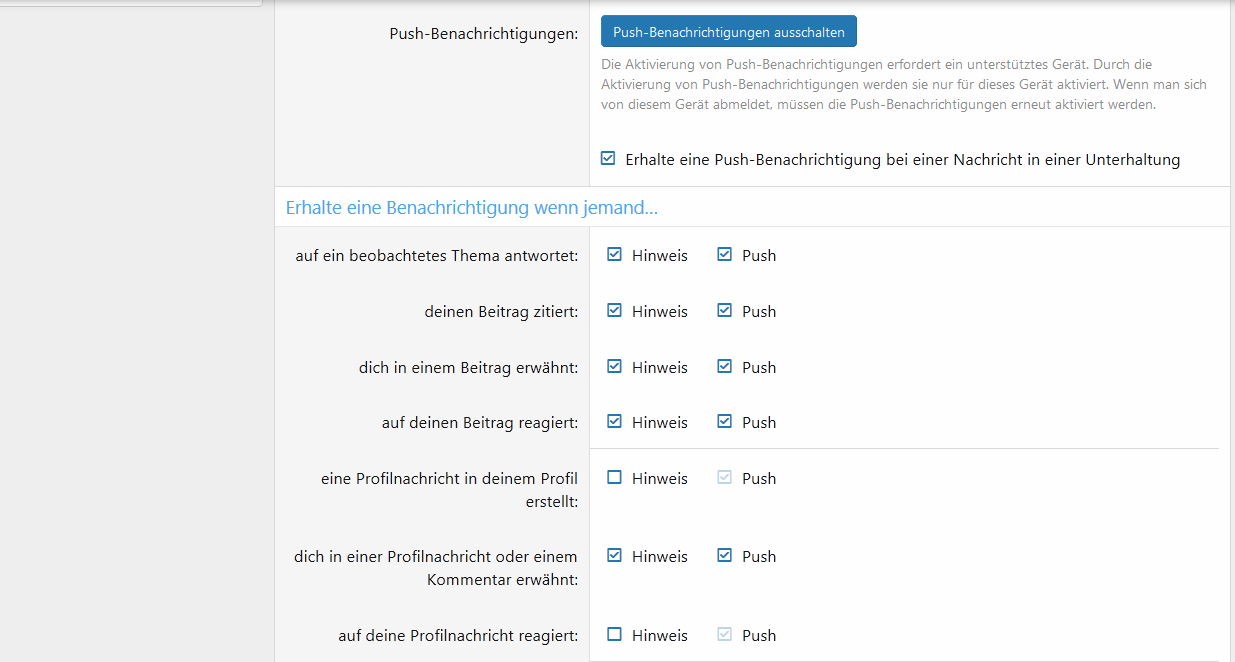Click greyed Push checkbox for Profilnachricht reagiert
The image size is (1235, 662).
[725, 635]
